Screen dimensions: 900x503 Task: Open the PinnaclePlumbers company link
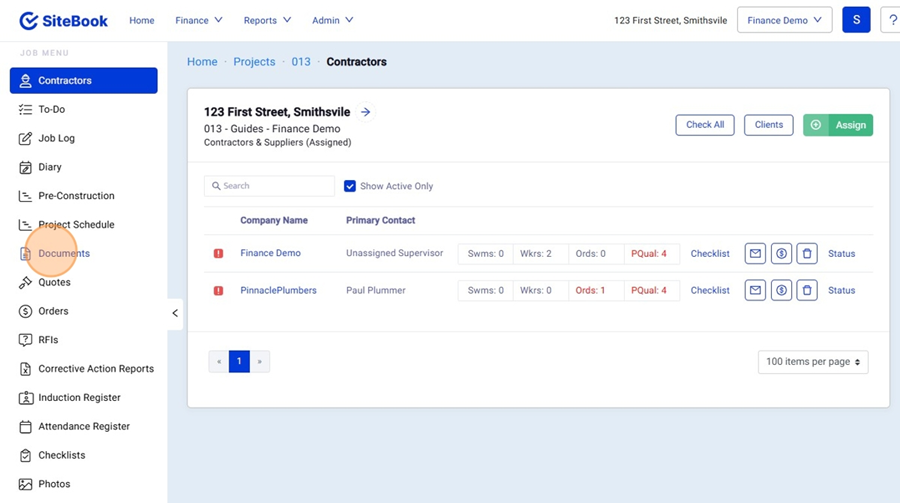278,291
